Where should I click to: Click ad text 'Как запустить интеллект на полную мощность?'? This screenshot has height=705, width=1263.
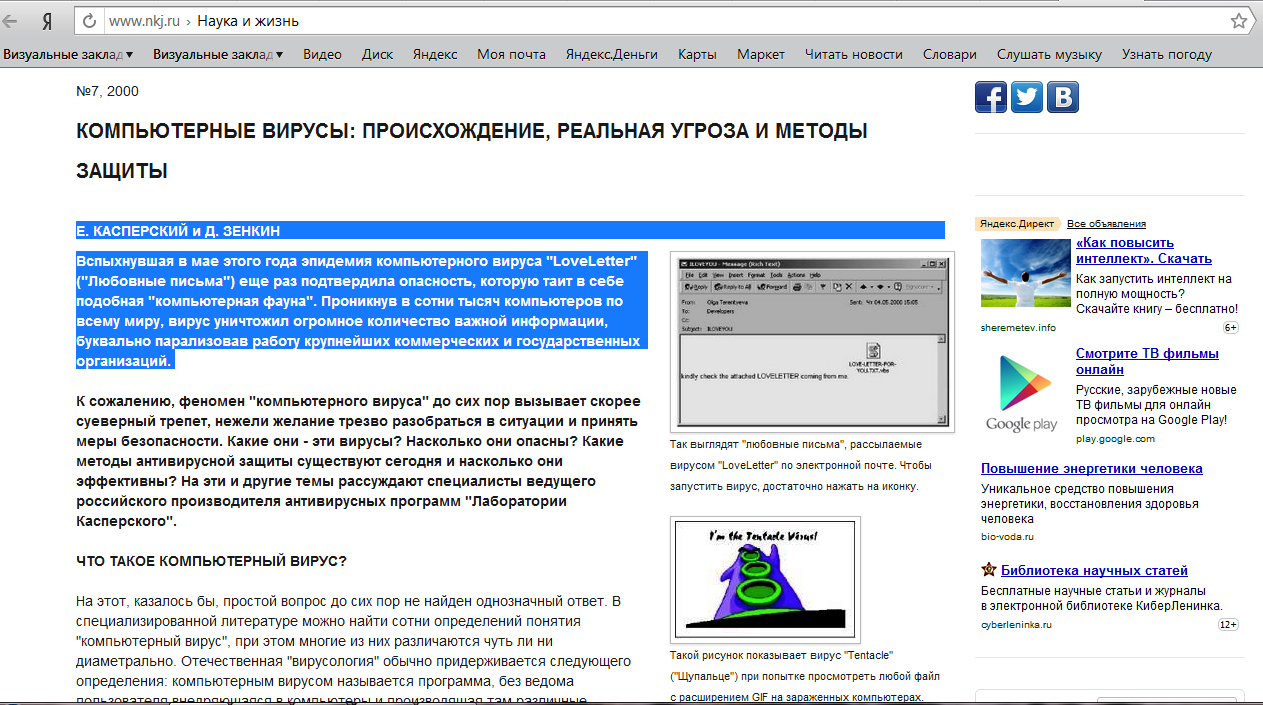point(1157,294)
